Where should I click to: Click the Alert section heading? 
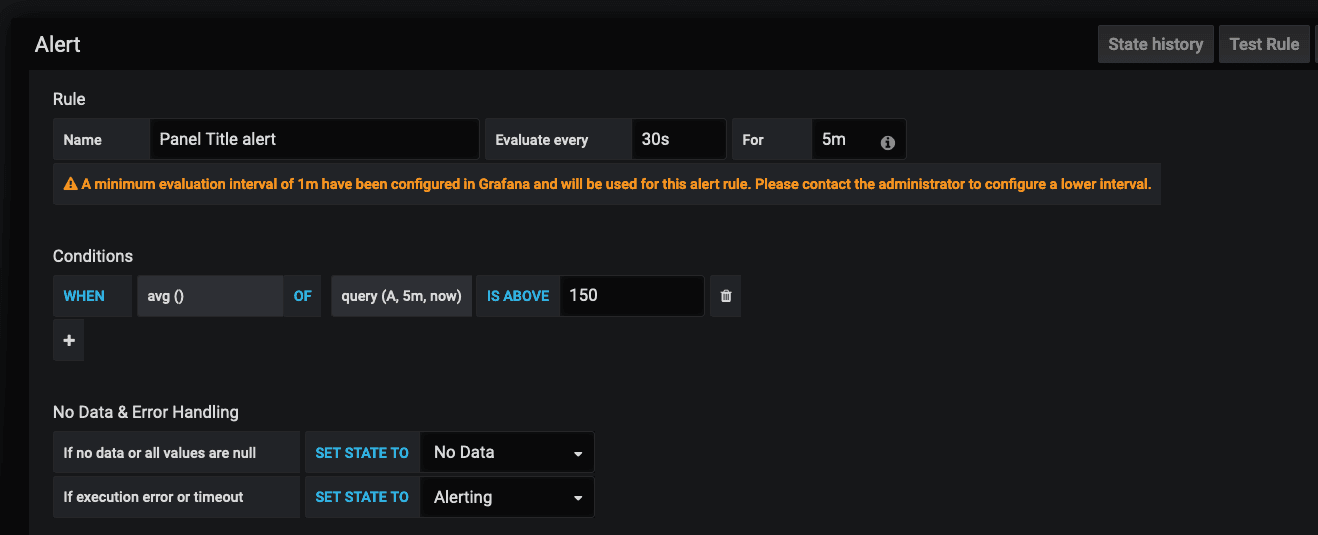coord(58,44)
